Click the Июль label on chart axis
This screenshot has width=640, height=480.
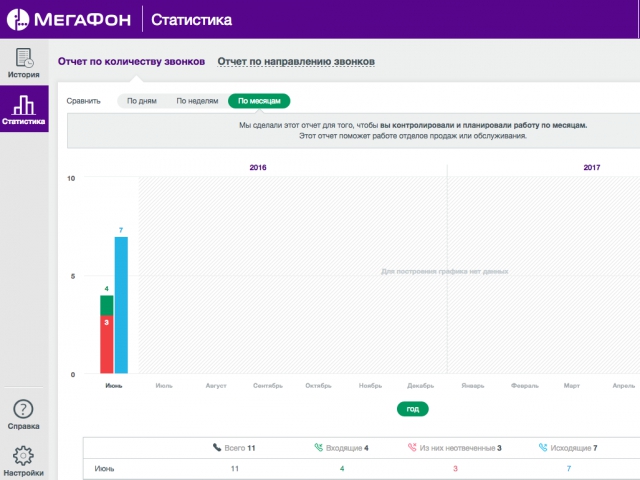click(x=164, y=386)
